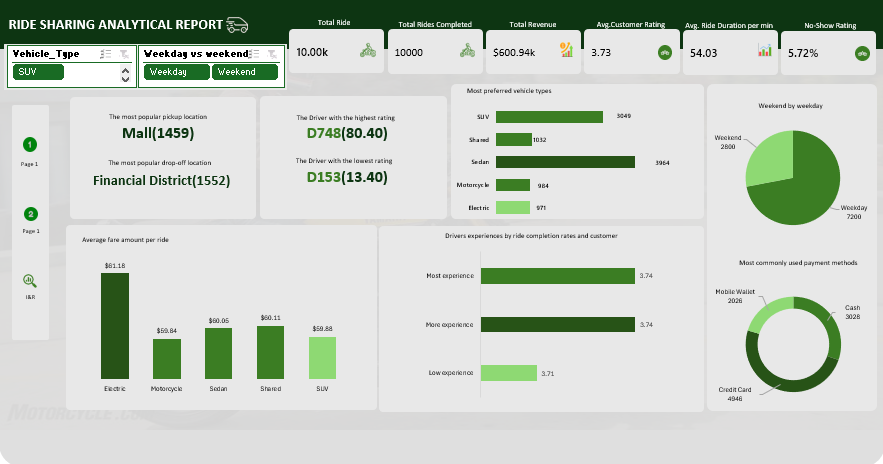
Task: Click the Weekday vs weekend slicer header title
Action: point(196,53)
